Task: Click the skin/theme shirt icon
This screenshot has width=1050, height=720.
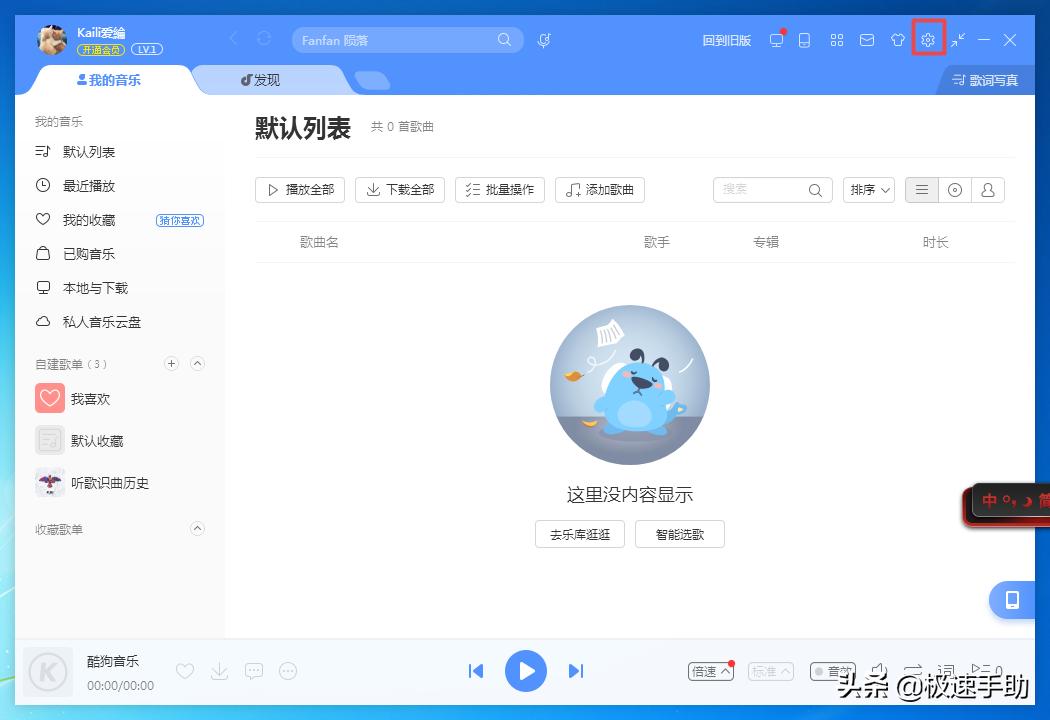Action: [897, 40]
